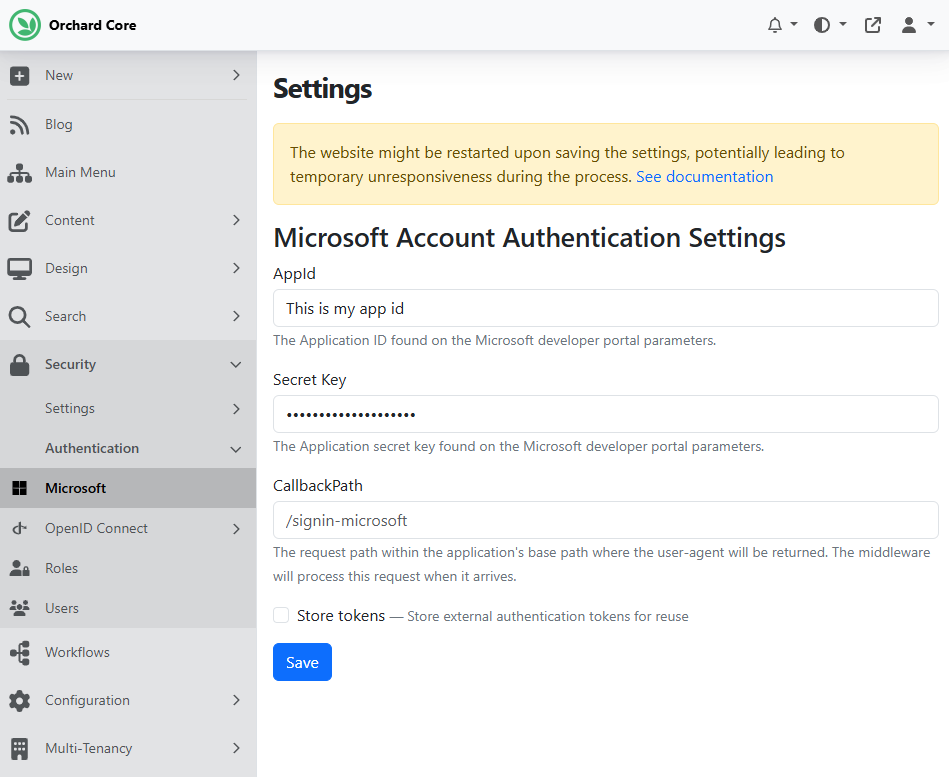The image size is (949, 777).
Task: Click the Store tokens label text
Action: (341, 616)
